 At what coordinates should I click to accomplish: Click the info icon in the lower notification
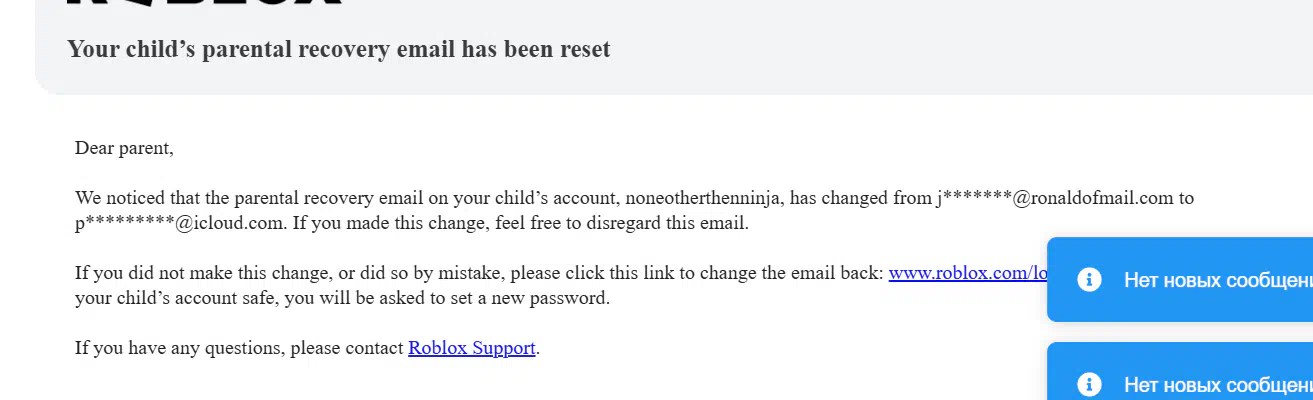point(1089,384)
